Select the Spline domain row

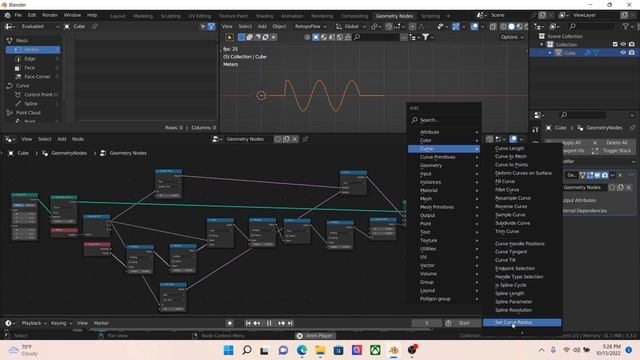[x=33, y=104]
